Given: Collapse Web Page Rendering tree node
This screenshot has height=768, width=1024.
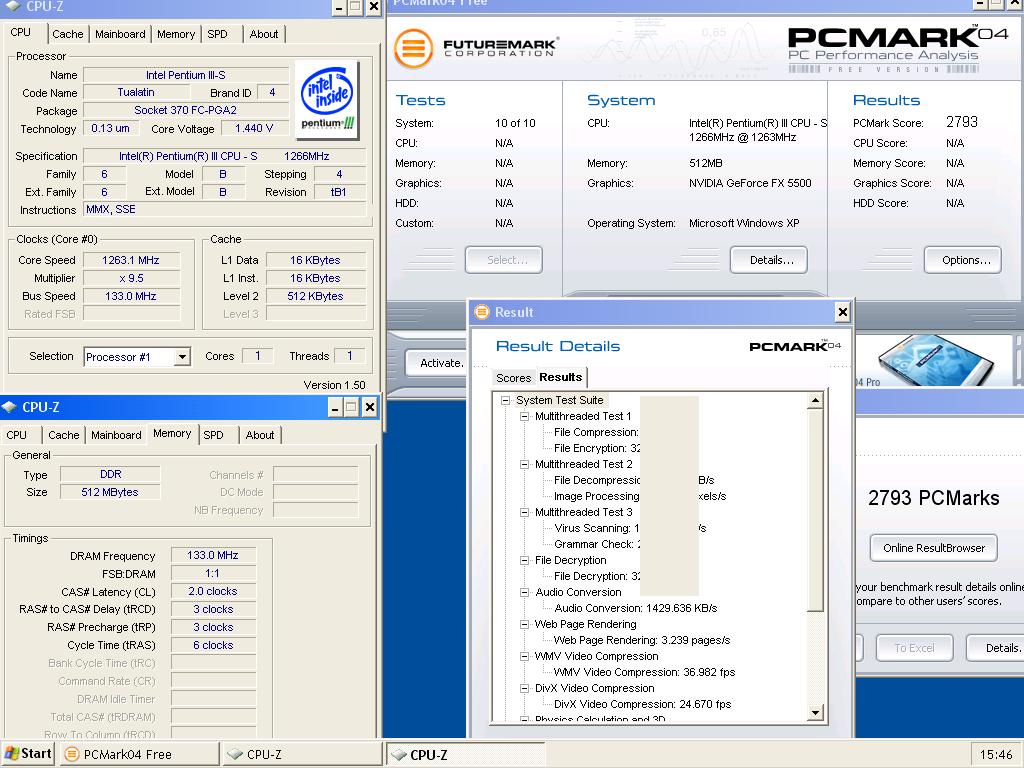Looking at the screenshot, I should (524, 624).
